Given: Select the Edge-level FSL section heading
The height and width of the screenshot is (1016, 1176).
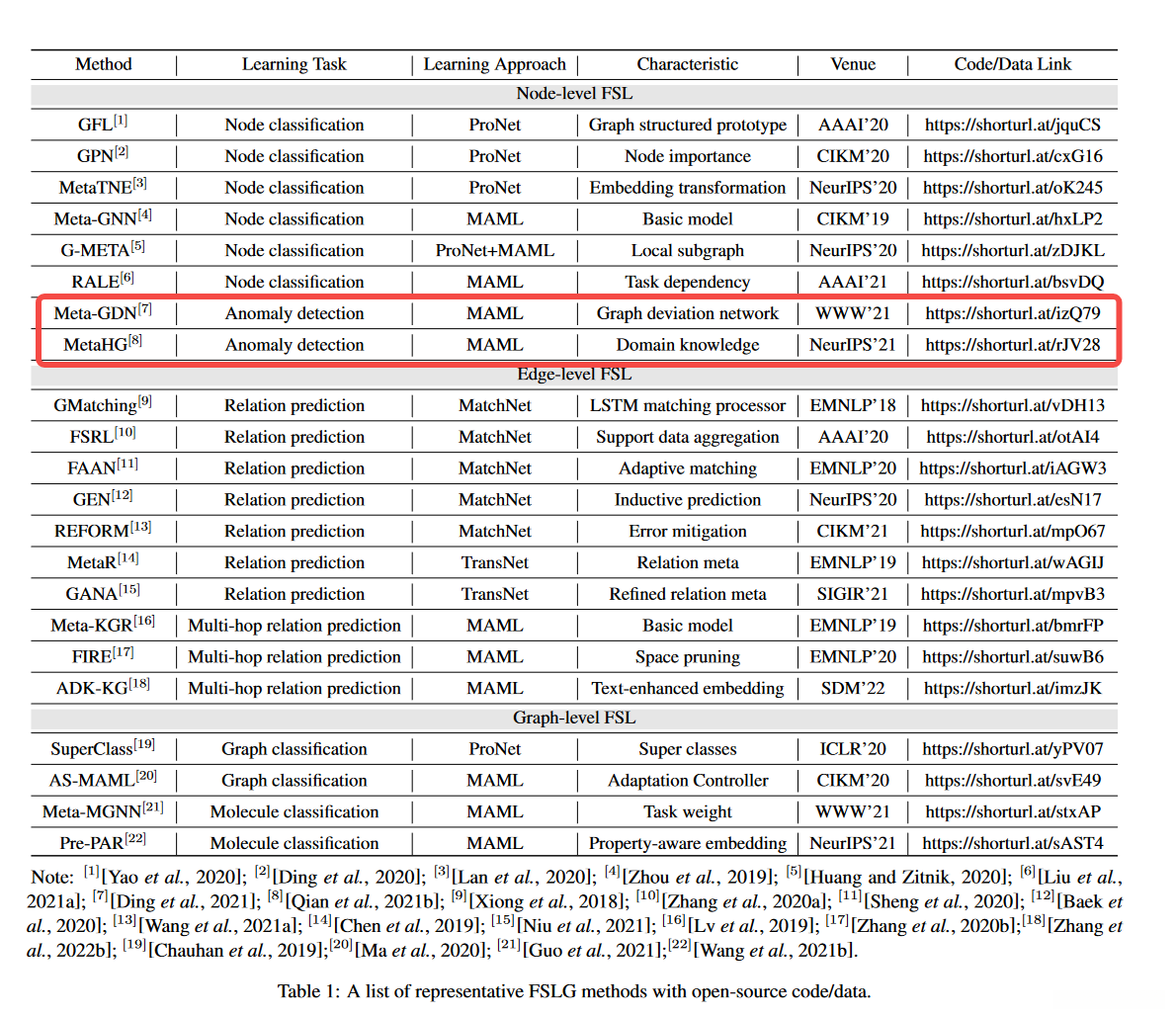Looking at the screenshot, I should point(574,375).
